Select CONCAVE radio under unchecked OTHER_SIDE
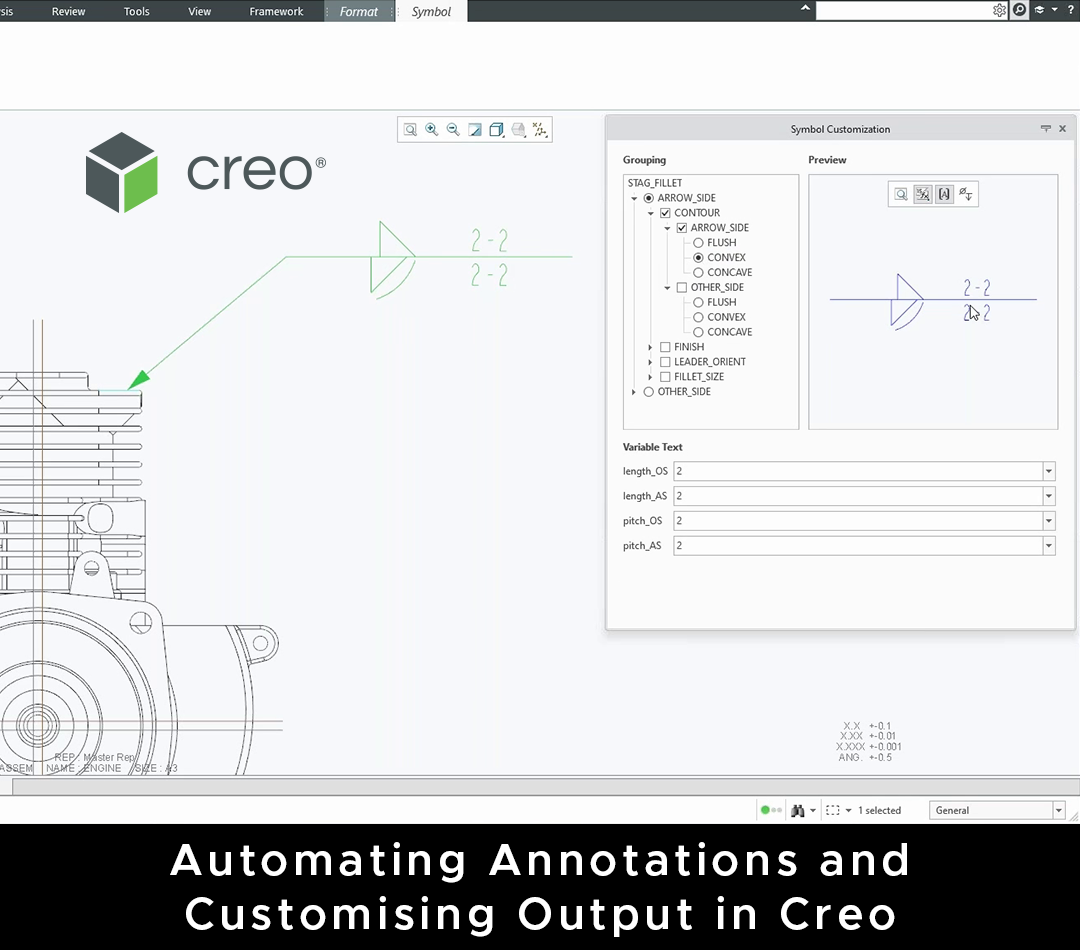The width and height of the screenshot is (1080, 950). [x=698, y=332]
